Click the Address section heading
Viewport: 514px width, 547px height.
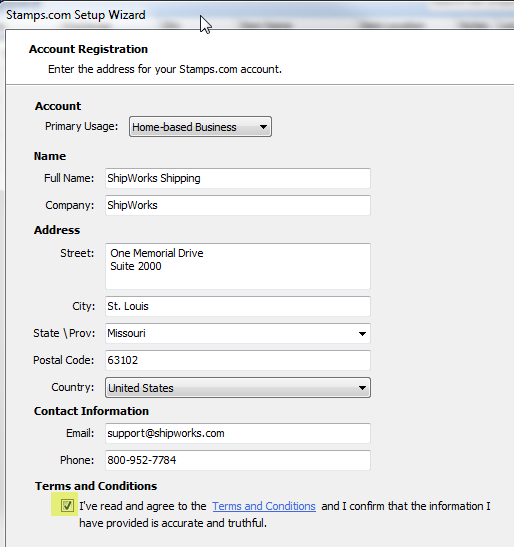[x=57, y=230]
